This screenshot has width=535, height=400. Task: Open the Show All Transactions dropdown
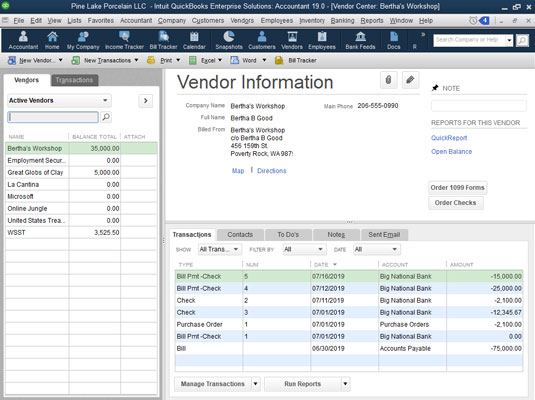pos(220,249)
